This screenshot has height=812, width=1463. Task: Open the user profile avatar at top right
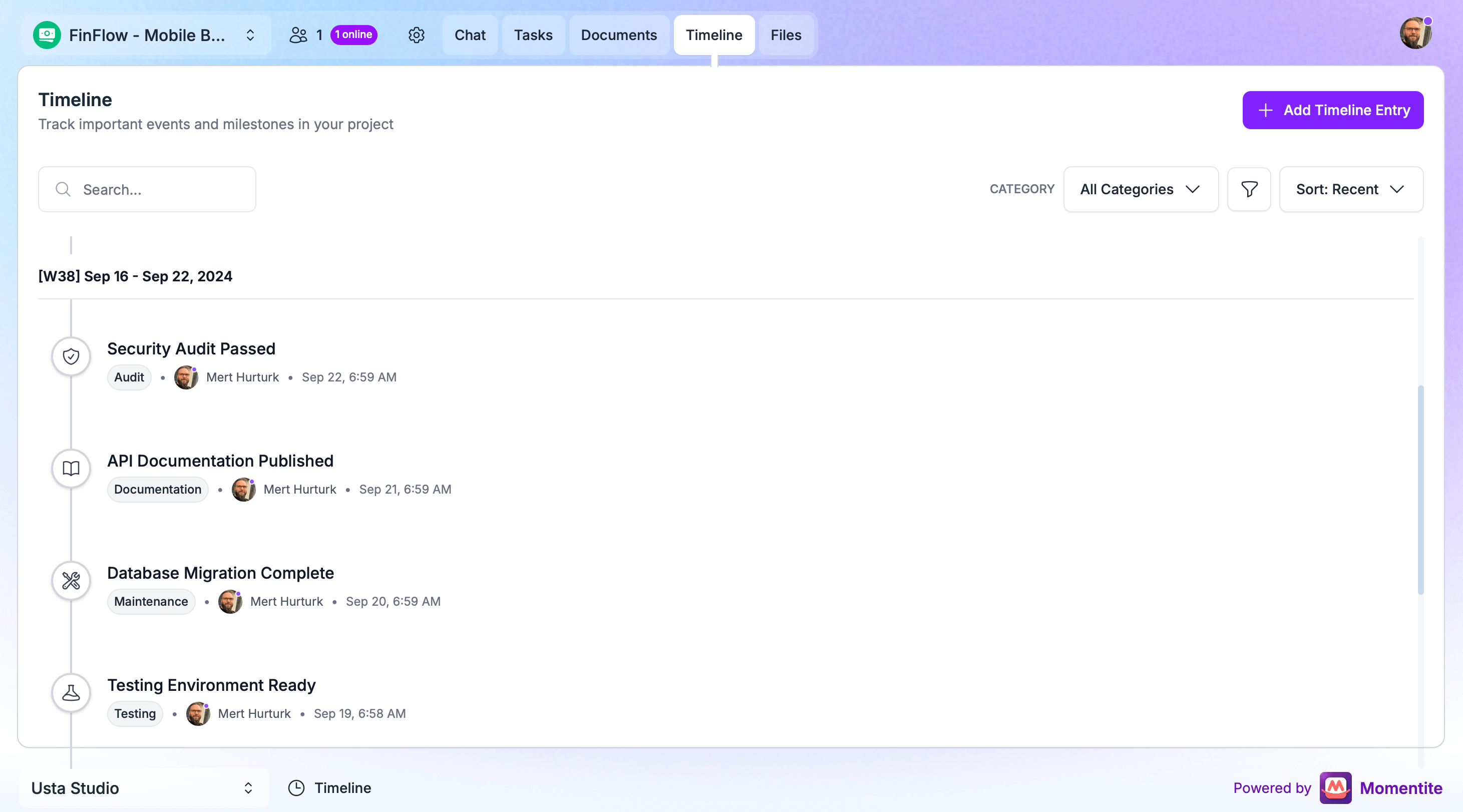pos(1415,34)
